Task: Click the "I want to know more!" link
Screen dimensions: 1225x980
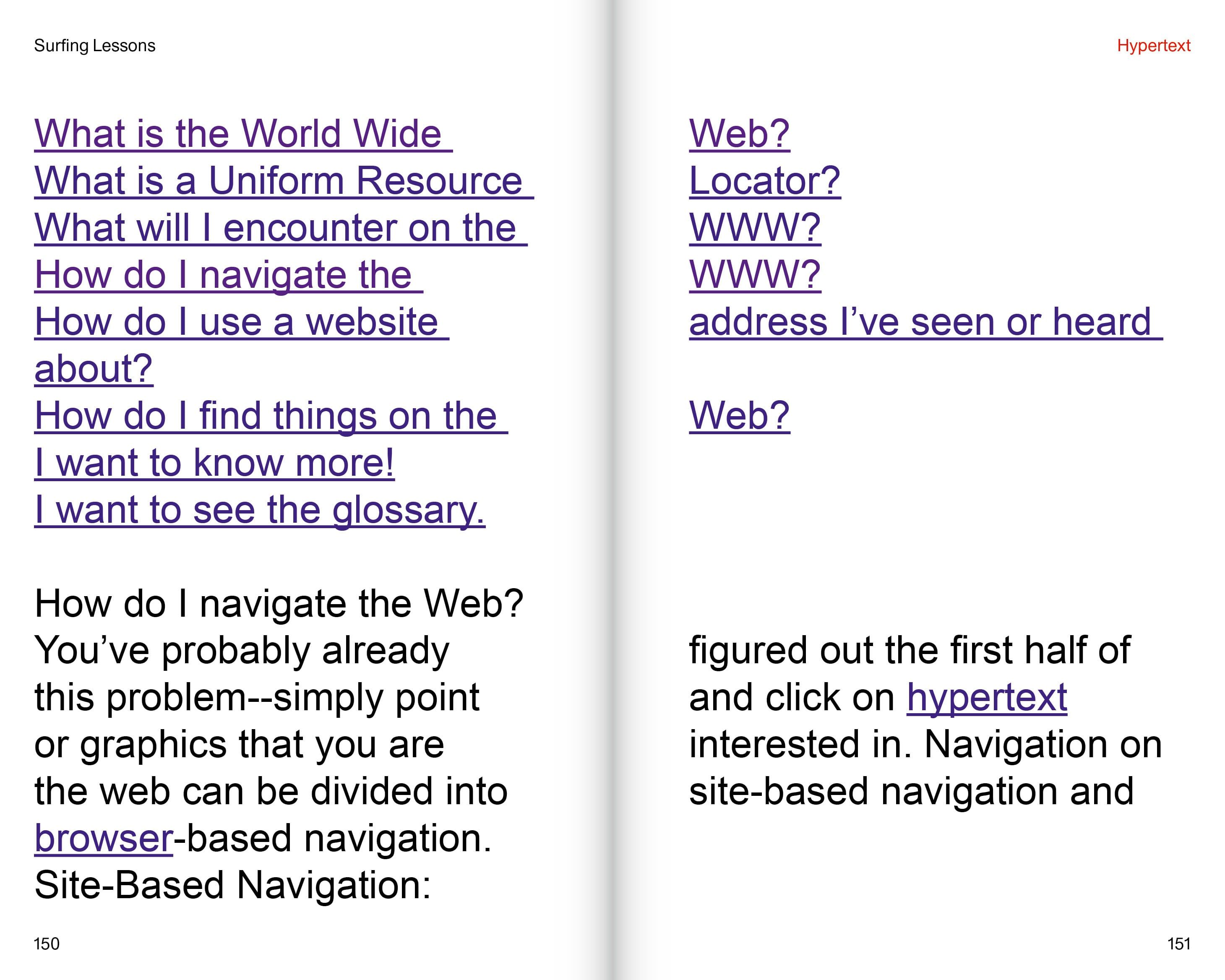Action: click(214, 463)
